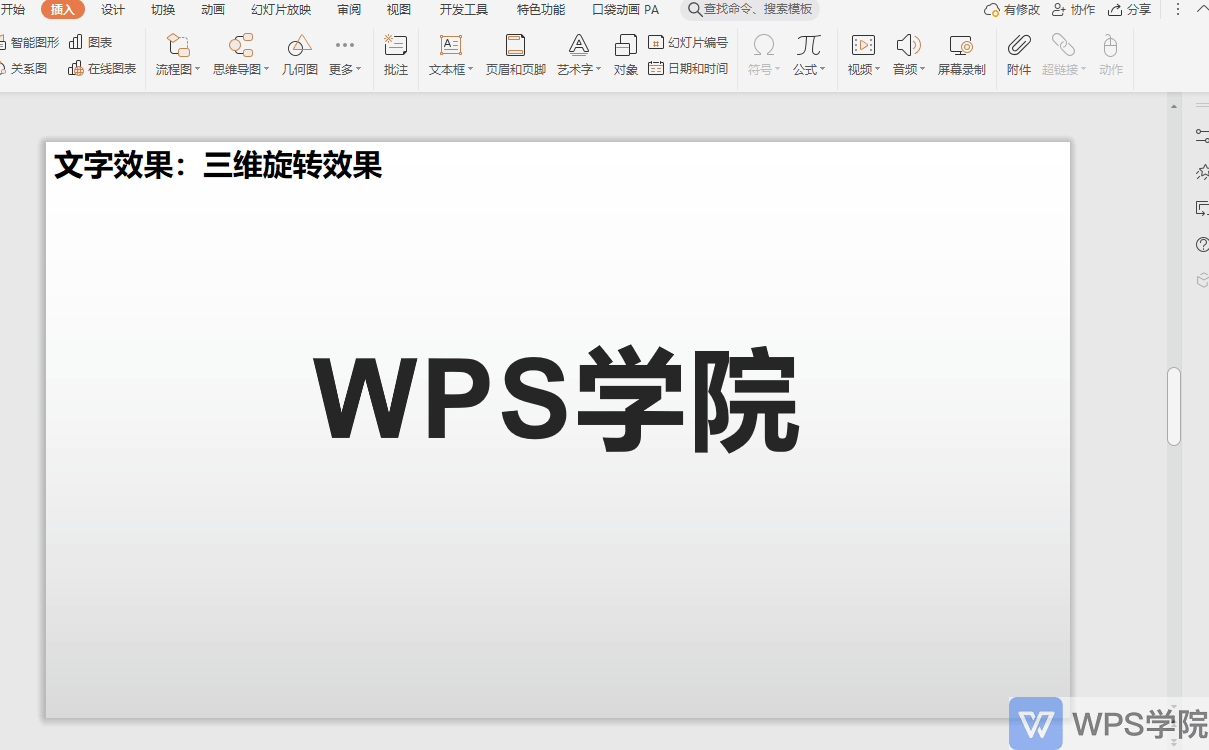Open the 切换 transitions tab
The height and width of the screenshot is (750, 1209).
pyautogui.click(x=163, y=10)
